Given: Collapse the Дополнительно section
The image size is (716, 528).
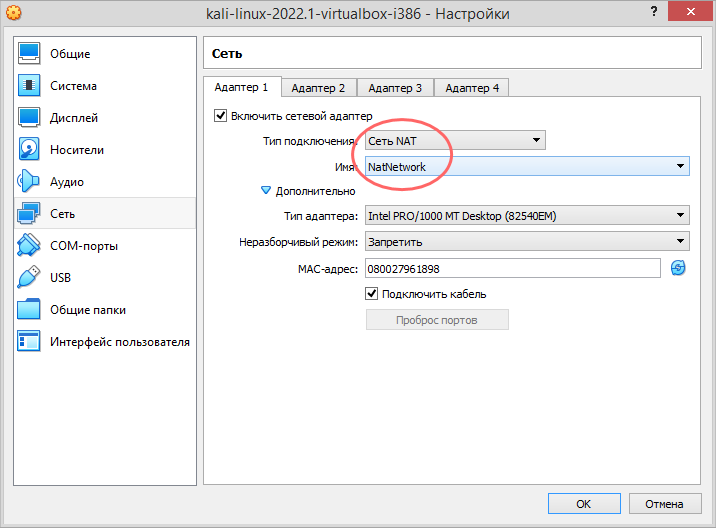Looking at the screenshot, I should coord(266,190).
